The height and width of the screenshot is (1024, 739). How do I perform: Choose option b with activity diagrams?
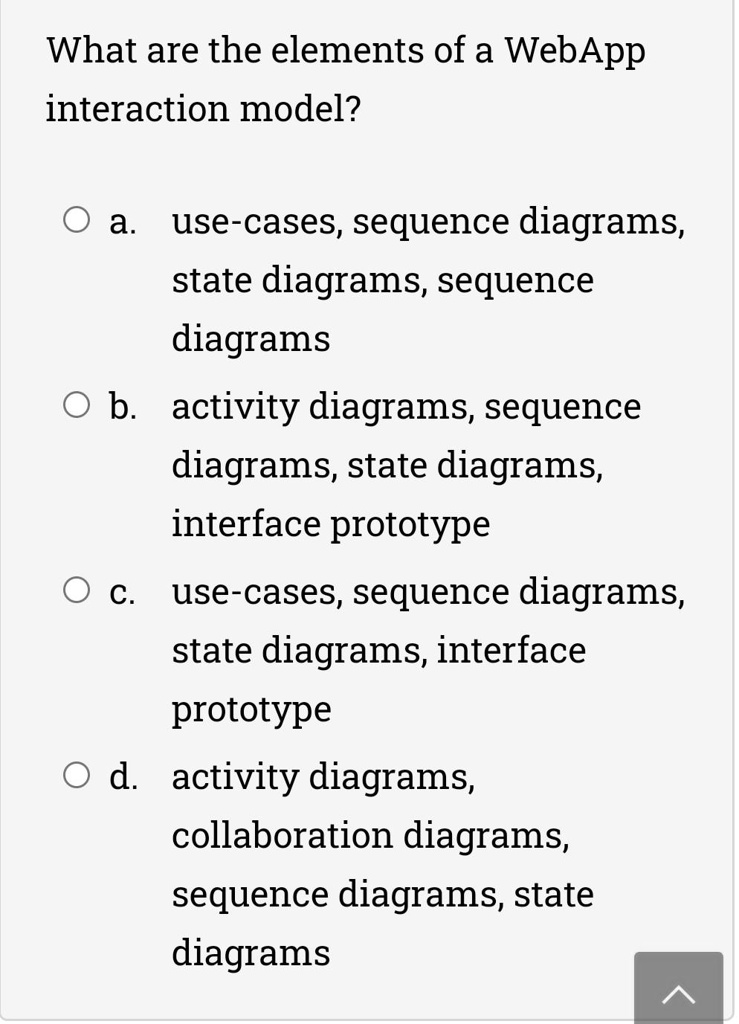pyautogui.click(x=77, y=404)
